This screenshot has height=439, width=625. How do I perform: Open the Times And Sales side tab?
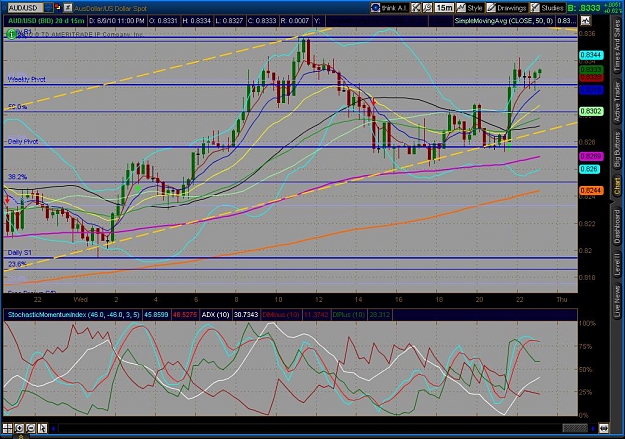[x=617, y=46]
